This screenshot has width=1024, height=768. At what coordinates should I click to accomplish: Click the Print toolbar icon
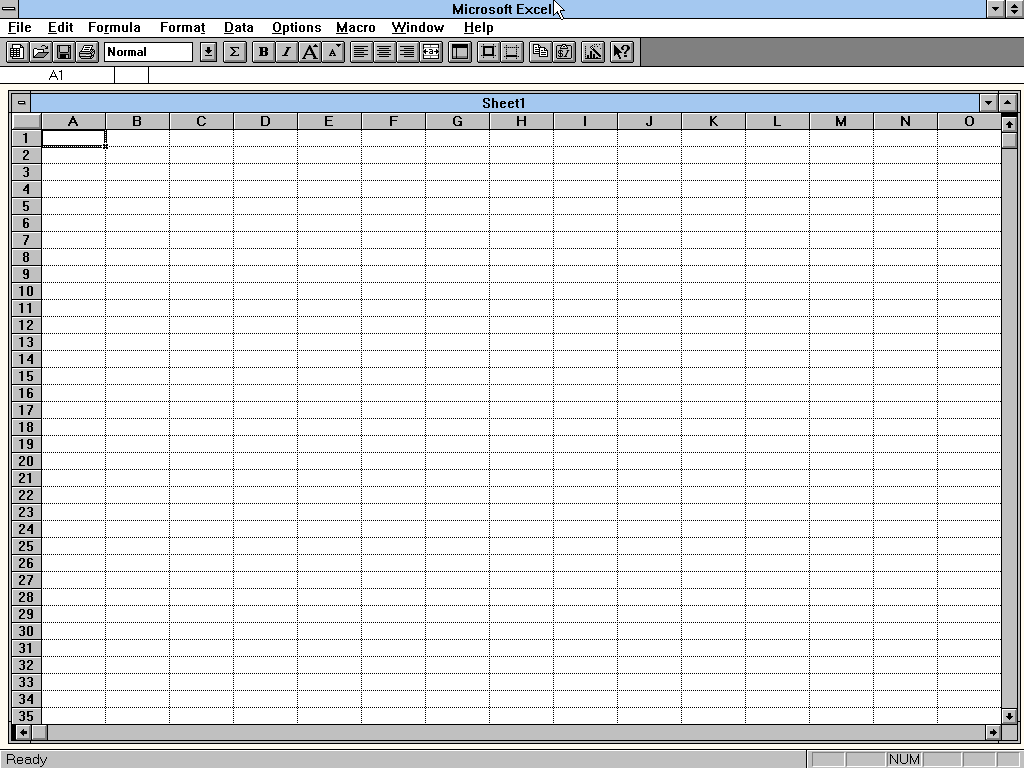87,52
